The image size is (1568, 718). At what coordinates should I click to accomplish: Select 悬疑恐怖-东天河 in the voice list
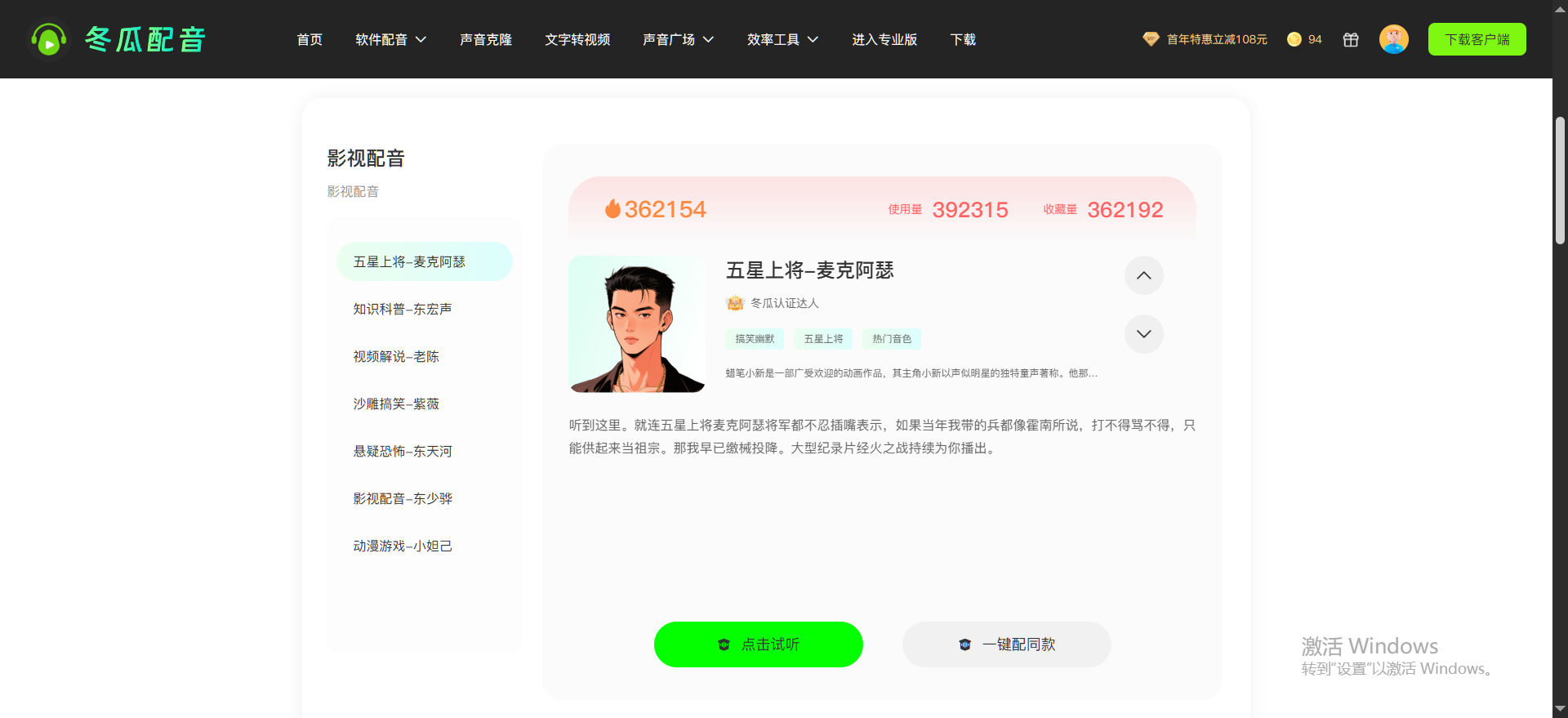(x=425, y=451)
